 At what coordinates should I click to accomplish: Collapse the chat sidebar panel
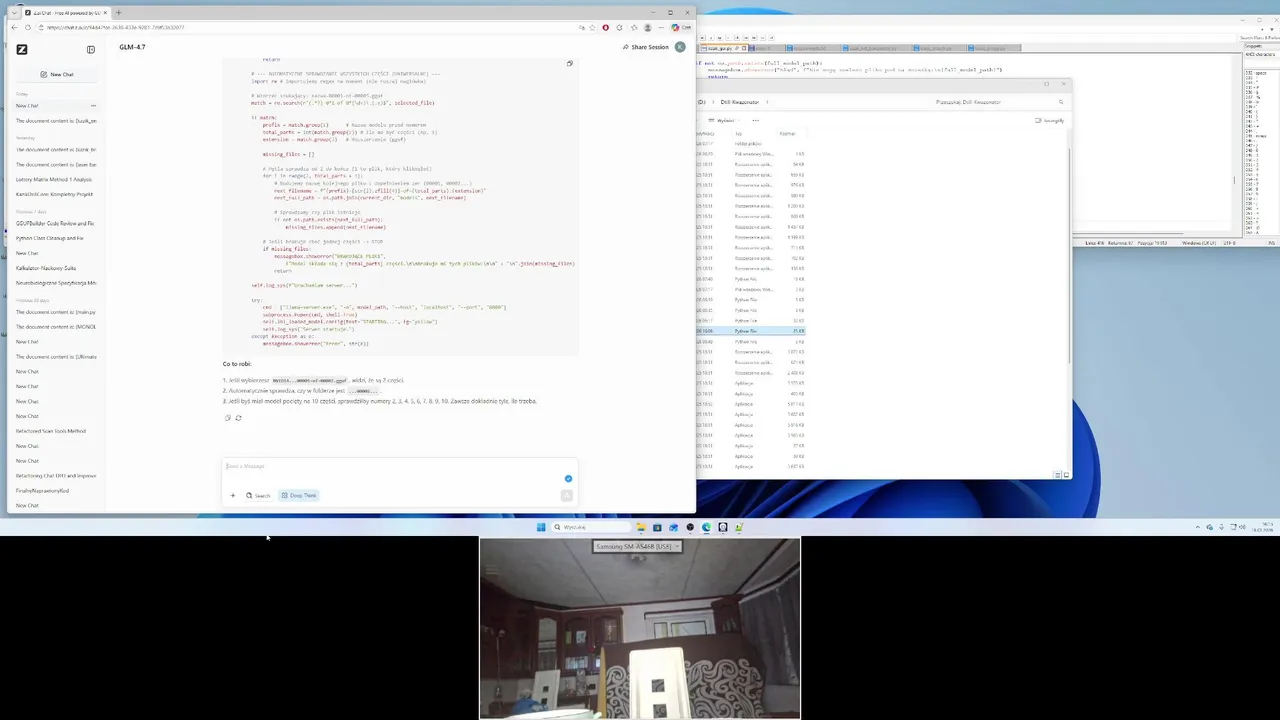91,49
